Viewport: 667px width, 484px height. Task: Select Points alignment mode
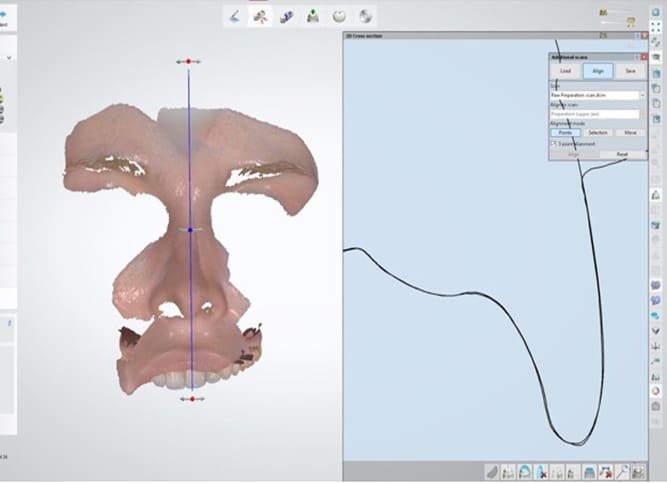coord(565,132)
